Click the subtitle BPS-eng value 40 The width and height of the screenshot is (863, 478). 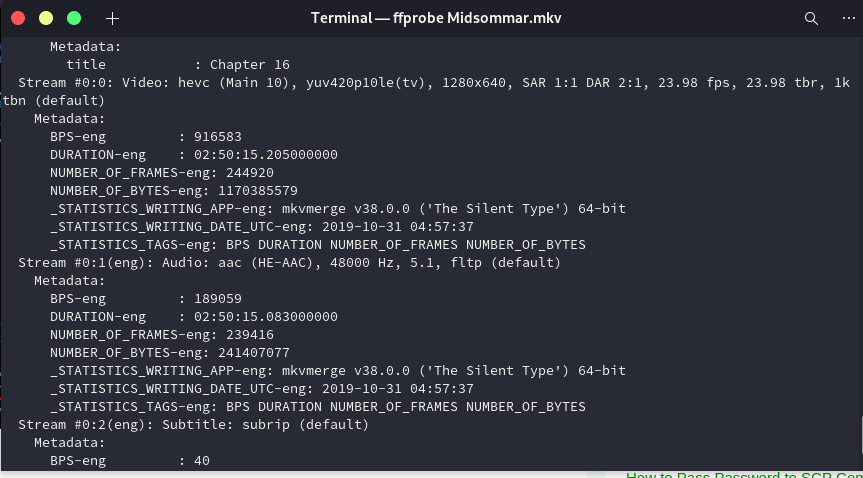coord(202,461)
